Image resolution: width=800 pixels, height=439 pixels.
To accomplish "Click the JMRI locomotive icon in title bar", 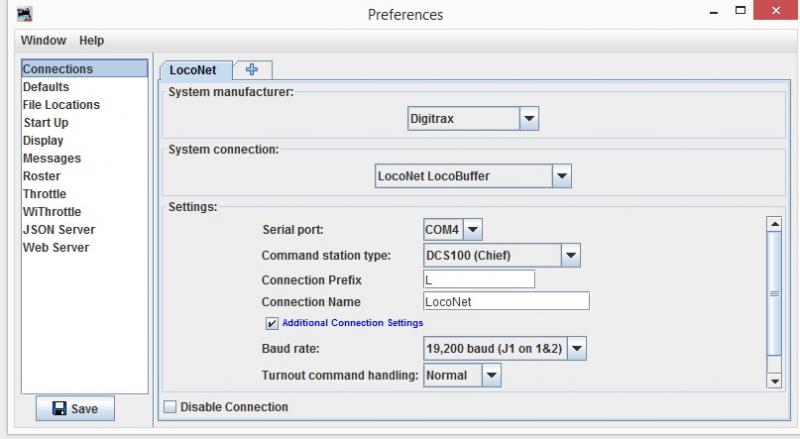I will point(24,14).
